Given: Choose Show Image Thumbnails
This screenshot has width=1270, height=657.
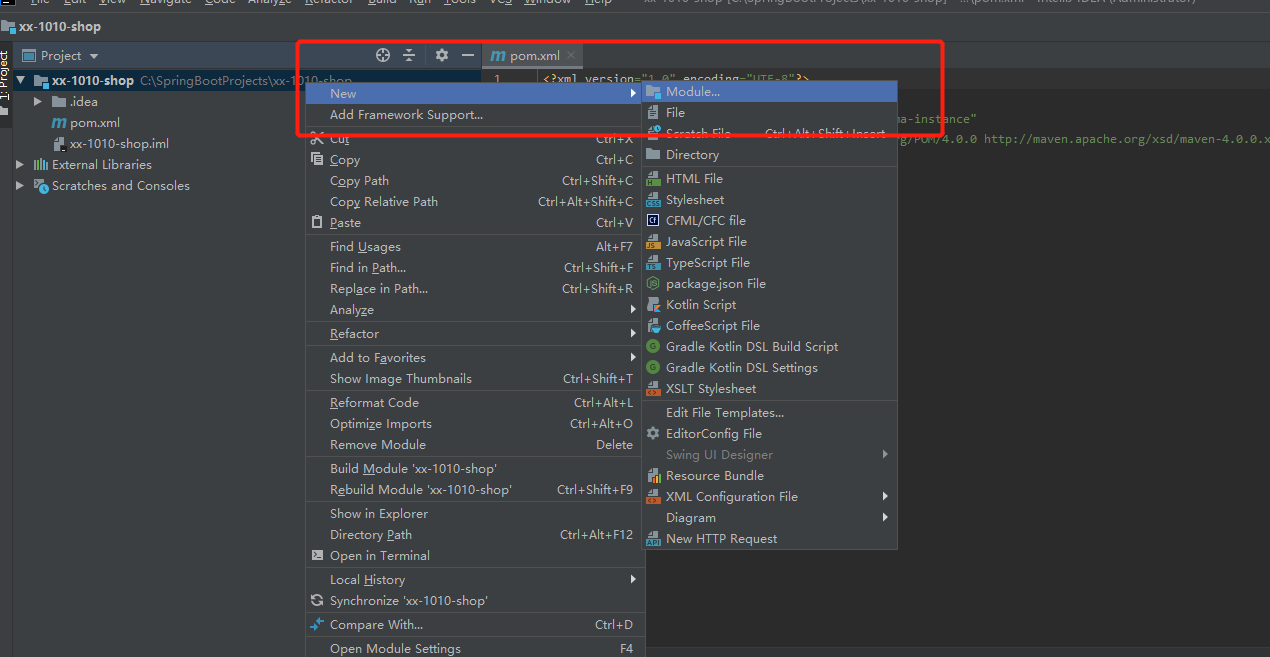Looking at the screenshot, I should point(474,378).
